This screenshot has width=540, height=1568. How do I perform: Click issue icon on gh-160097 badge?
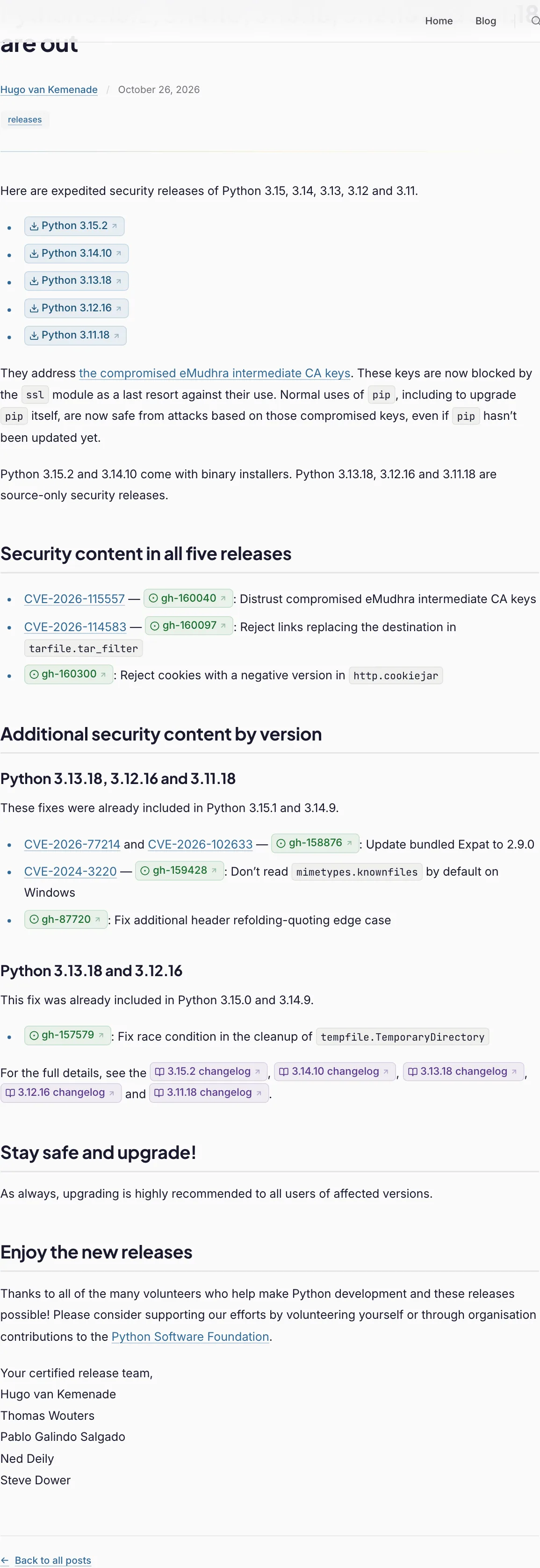(x=155, y=626)
